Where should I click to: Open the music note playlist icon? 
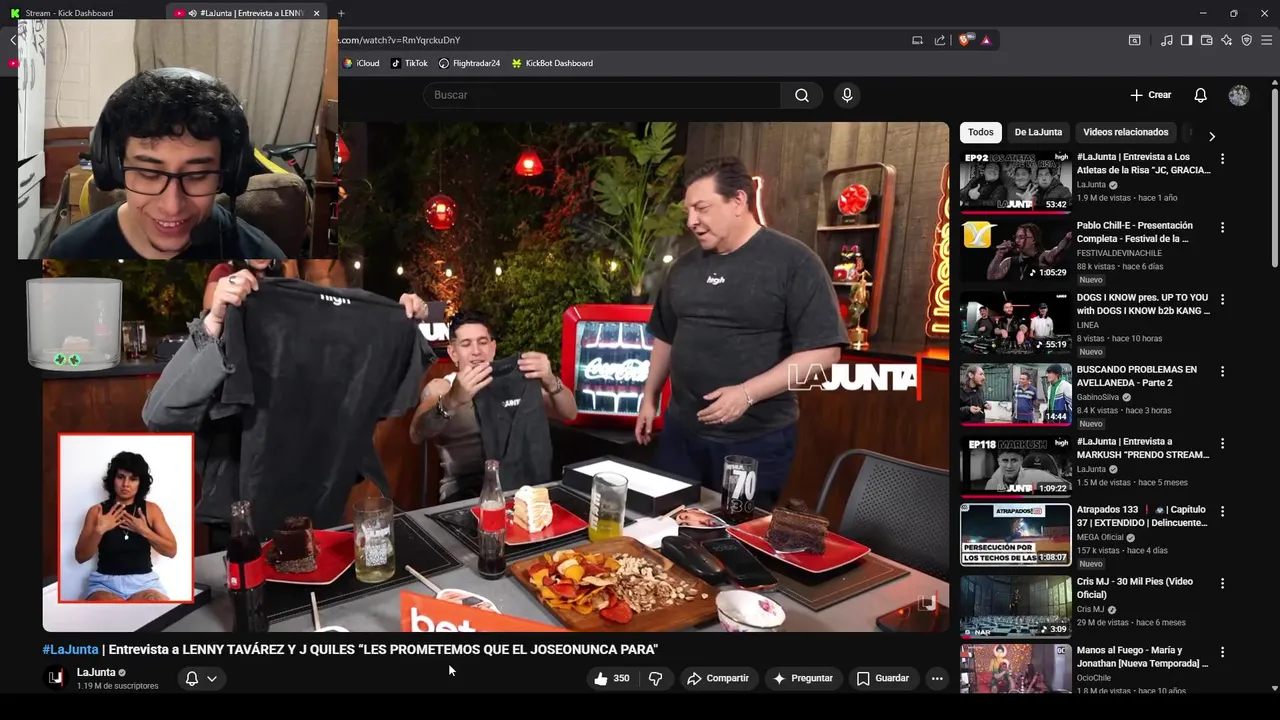1167,40
